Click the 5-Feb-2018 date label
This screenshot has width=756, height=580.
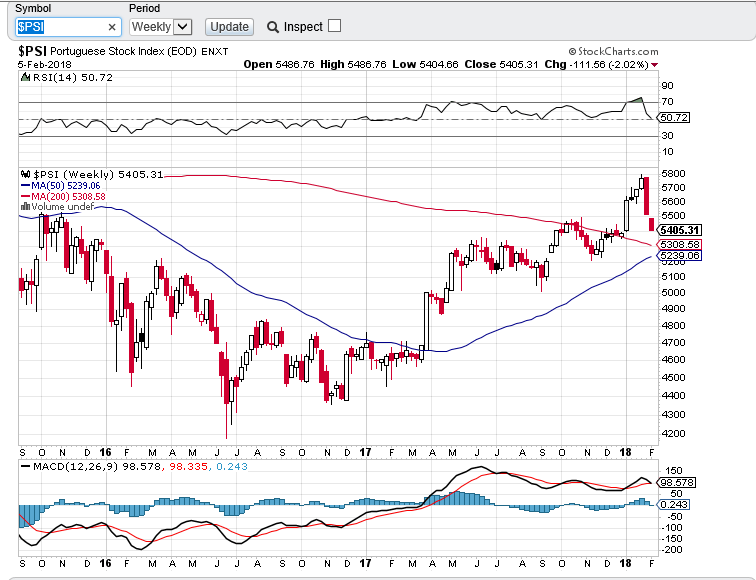pos(44,65)
